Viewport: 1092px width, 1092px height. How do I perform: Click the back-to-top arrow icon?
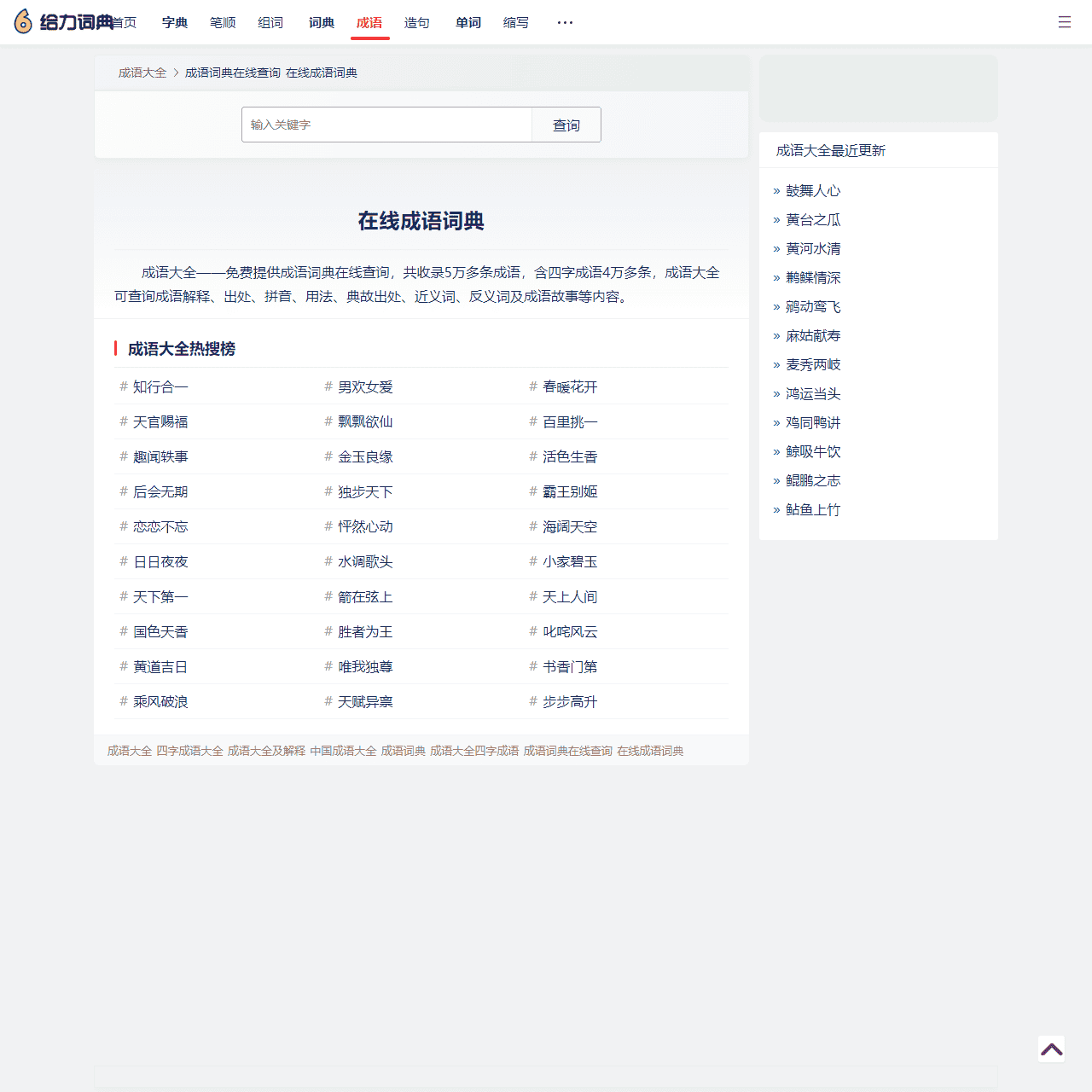pos(1050,1048)
